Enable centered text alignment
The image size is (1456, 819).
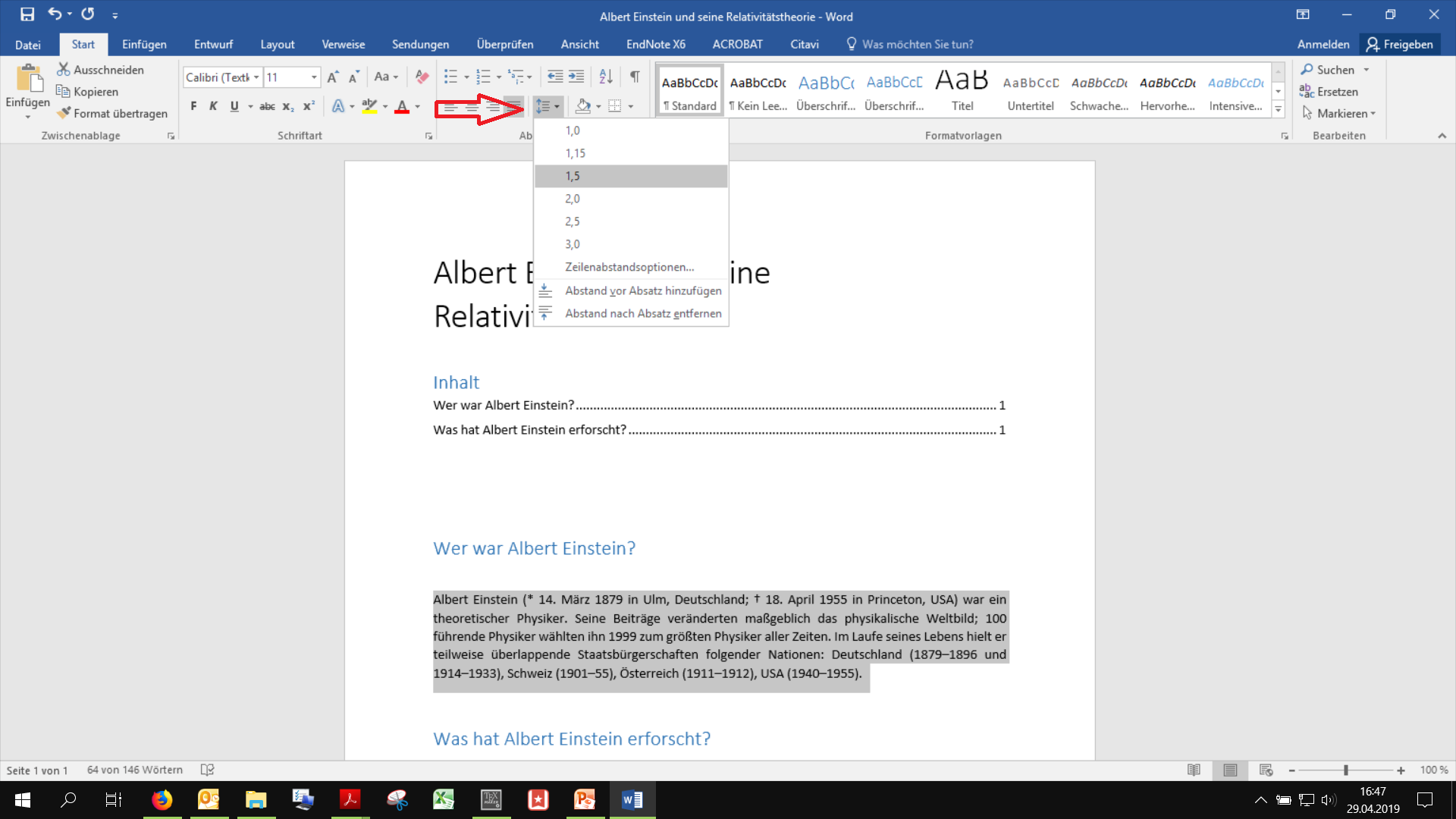tap(472, 106)
